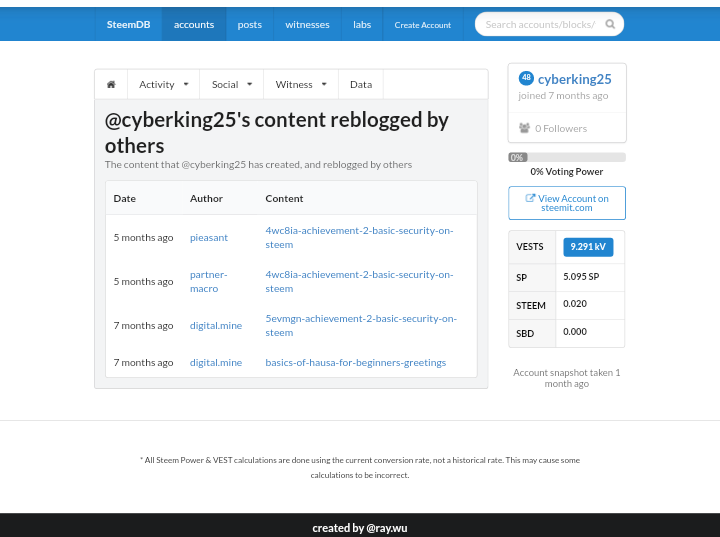Open SteemDB home in navbar

coord(129,24)
